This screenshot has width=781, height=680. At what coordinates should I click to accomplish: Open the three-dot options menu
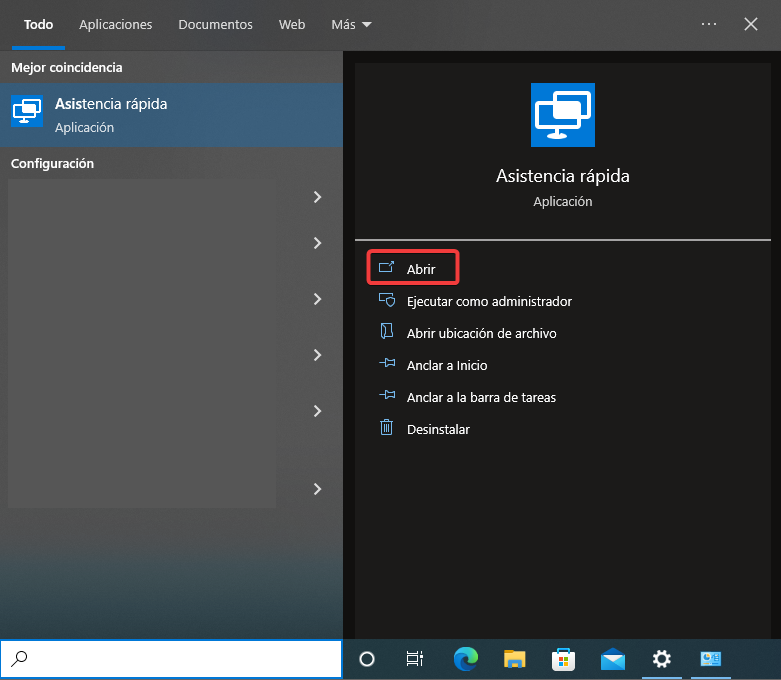click(709, 24)
